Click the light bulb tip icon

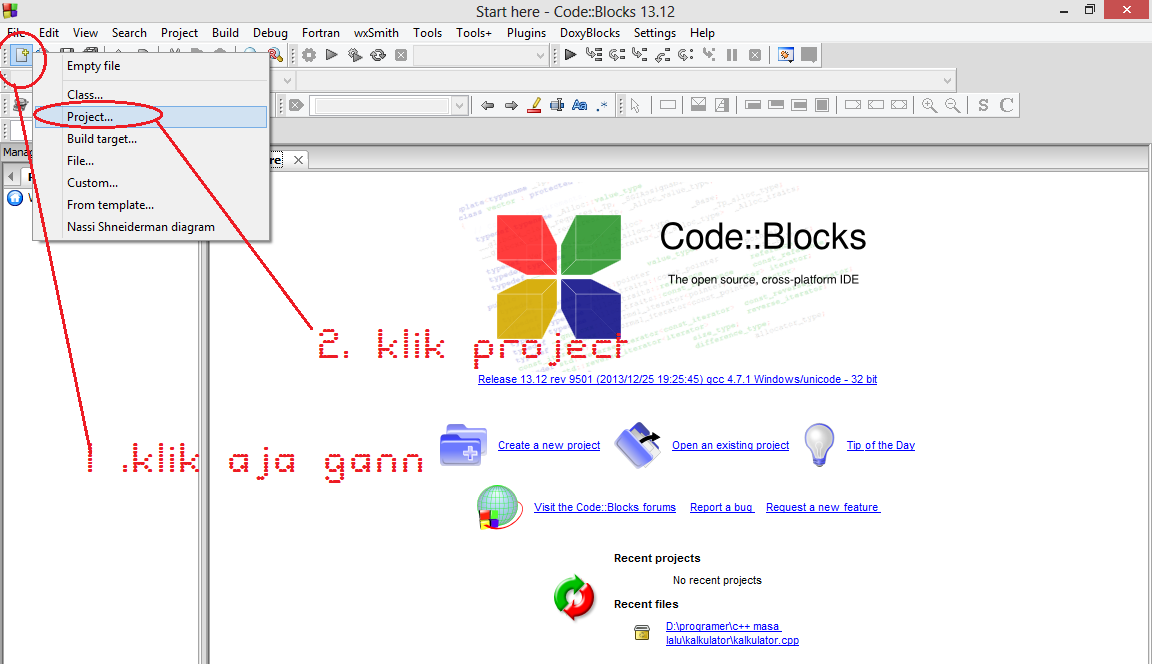[x=819, y=445]
